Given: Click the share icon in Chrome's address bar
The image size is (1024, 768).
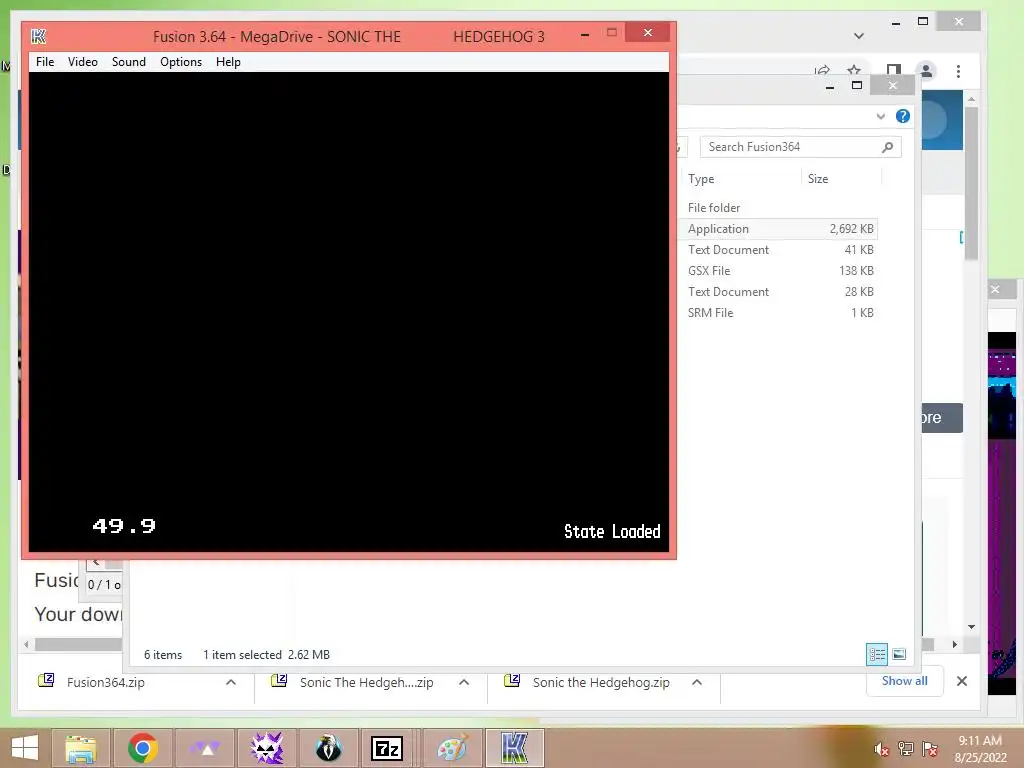Looking at the screenshot, I should pyautogui.click(x=822, y=70).
